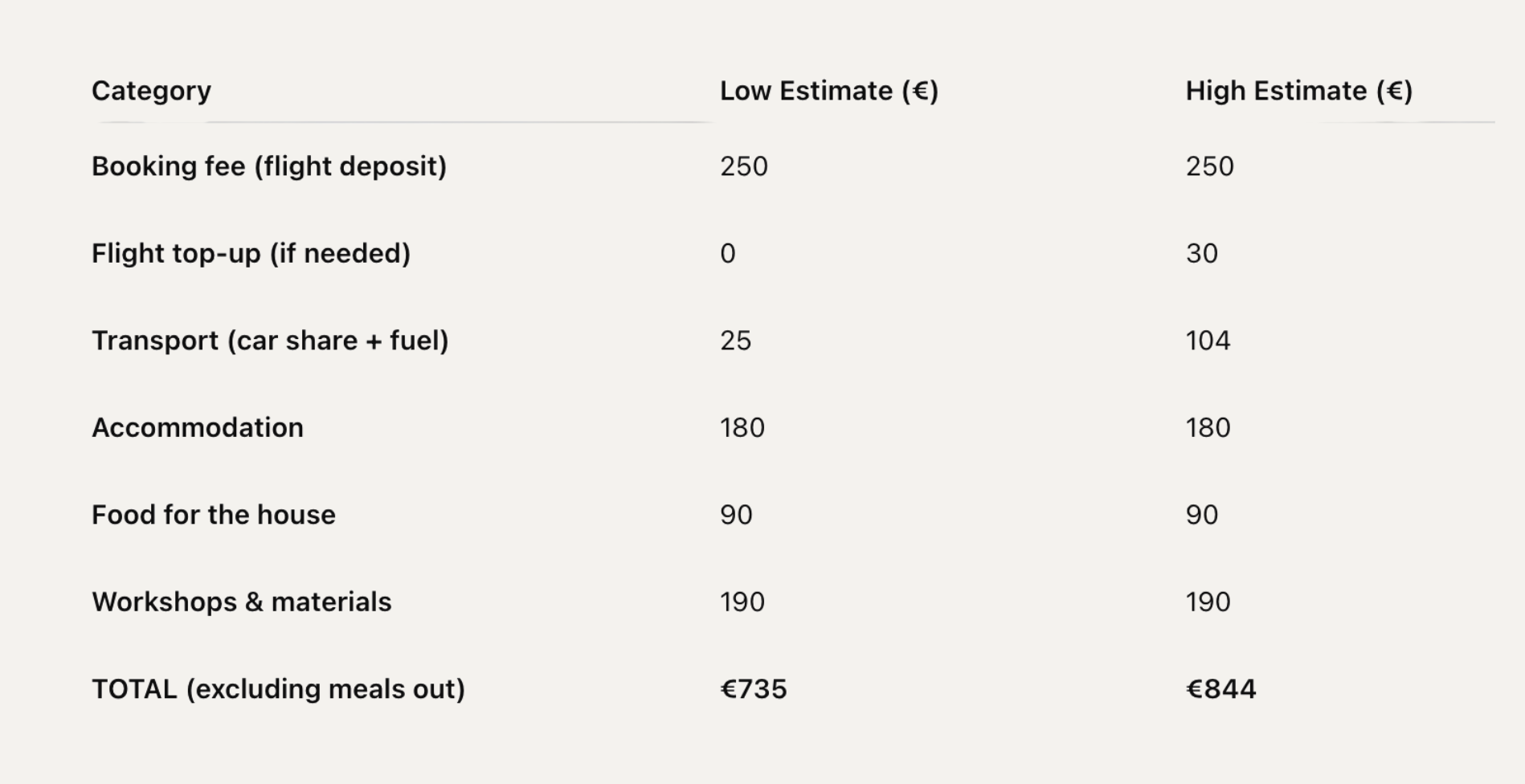Click the Category column header
This screenshot has height=784, width=1525.
(x=151, y=91)
